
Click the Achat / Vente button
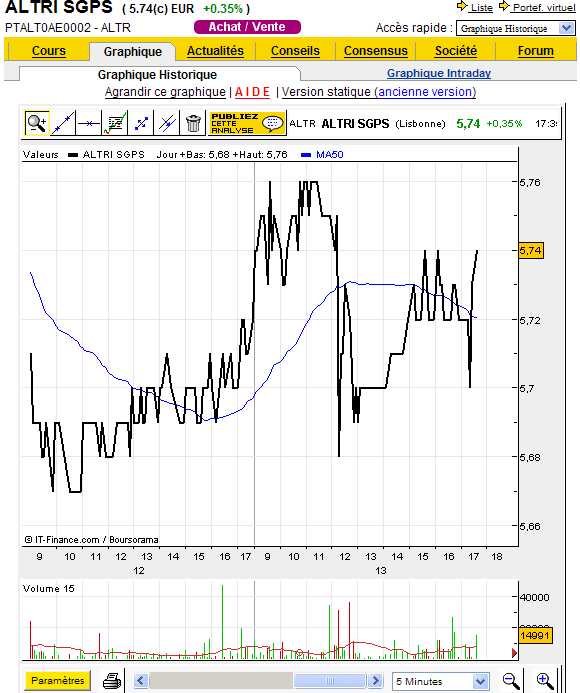[247, 27]
